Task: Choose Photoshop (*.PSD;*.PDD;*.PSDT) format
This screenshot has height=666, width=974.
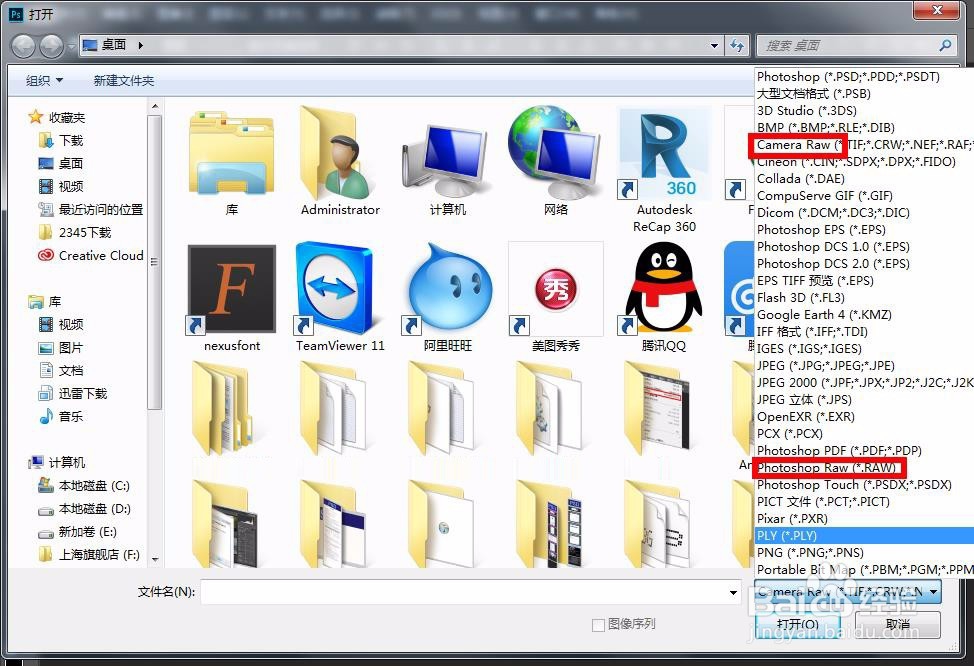Action: coord(864,76)
